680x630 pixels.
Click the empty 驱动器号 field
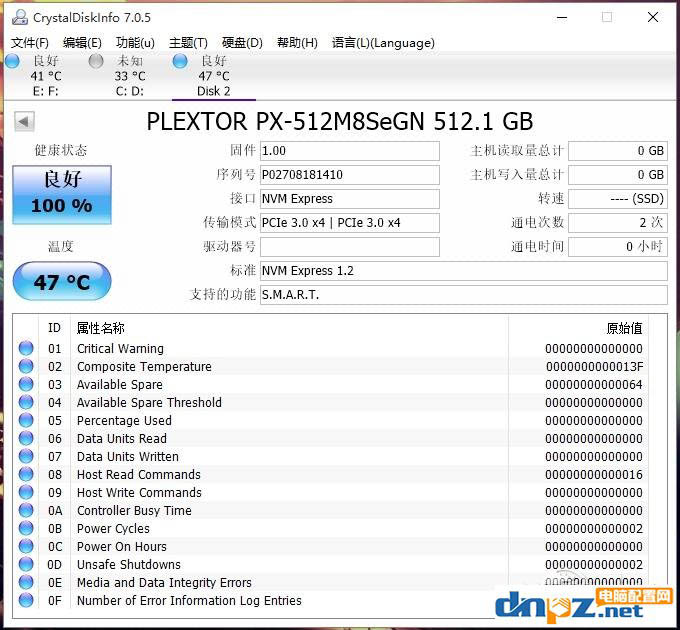point(350,247)
